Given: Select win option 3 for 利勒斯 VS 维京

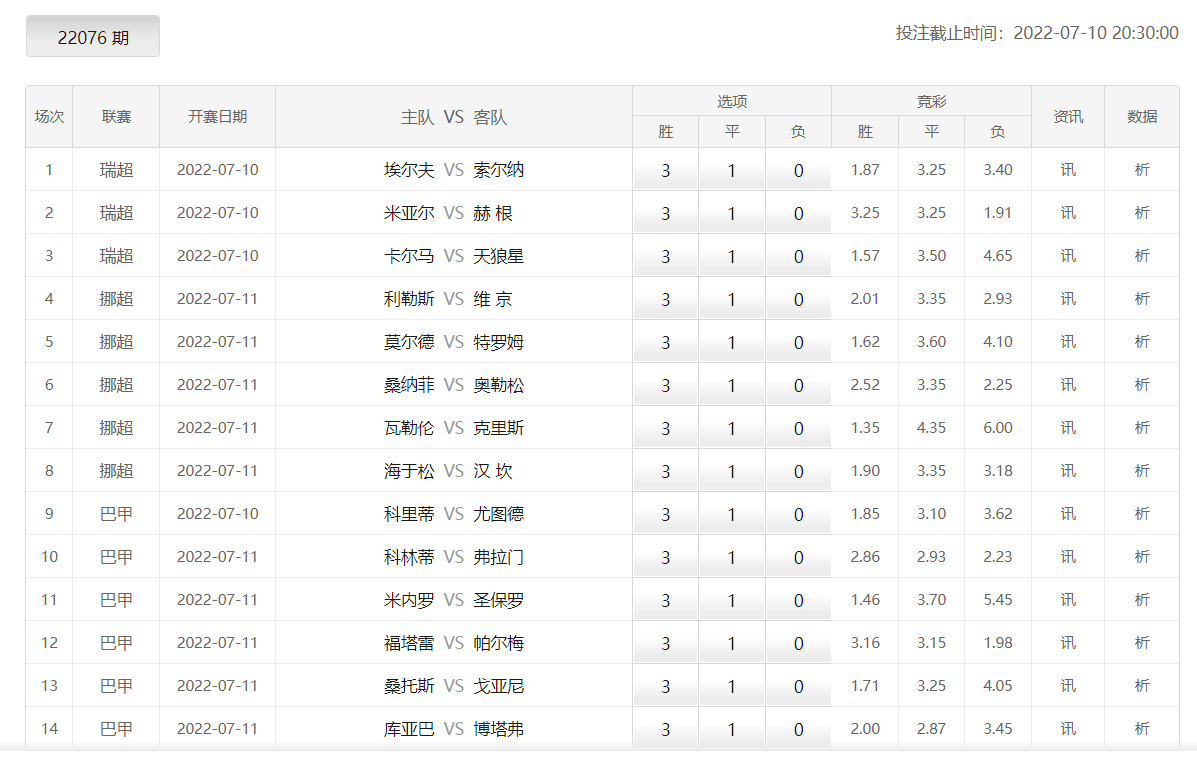Looking at the screenshot, I should 665,299.
